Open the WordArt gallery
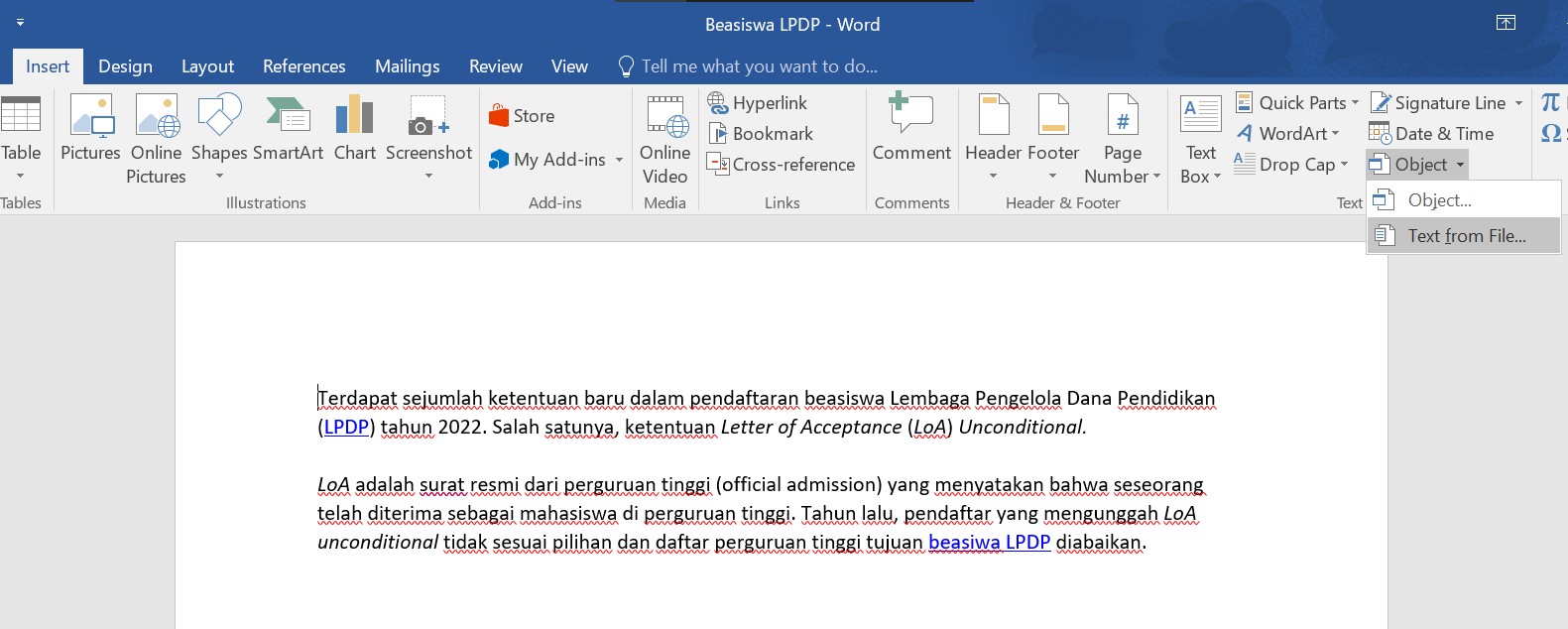Screen dimensions: 1568x629 point(1288,134)
